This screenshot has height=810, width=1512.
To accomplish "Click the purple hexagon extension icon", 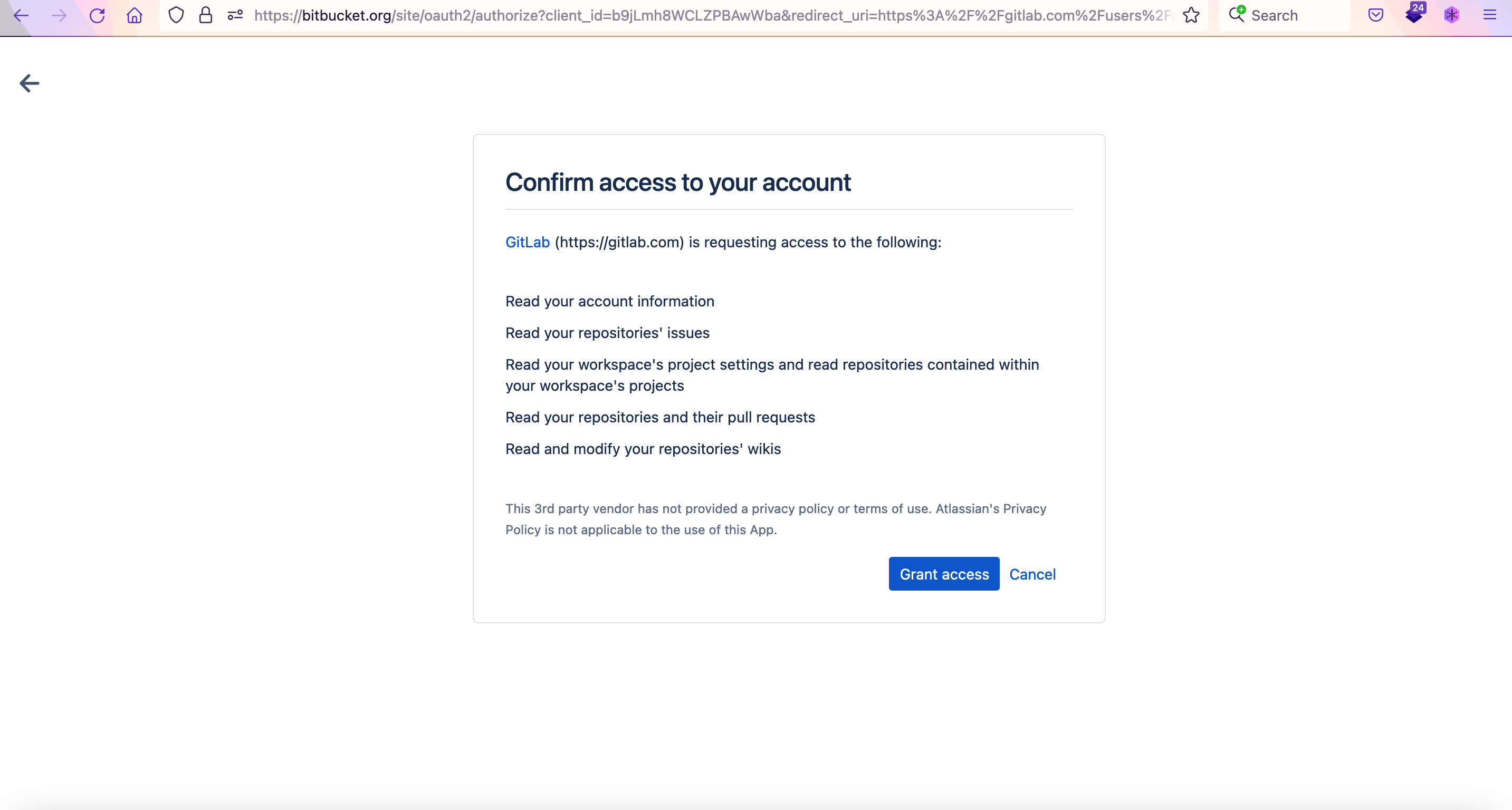I will coord(1451,15).
